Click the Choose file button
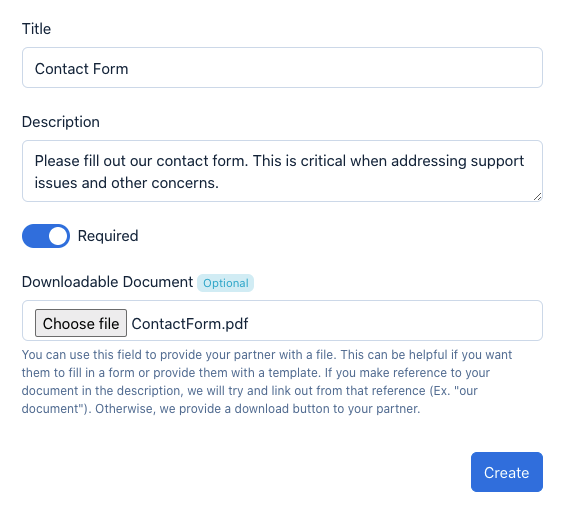 [81, 323]
